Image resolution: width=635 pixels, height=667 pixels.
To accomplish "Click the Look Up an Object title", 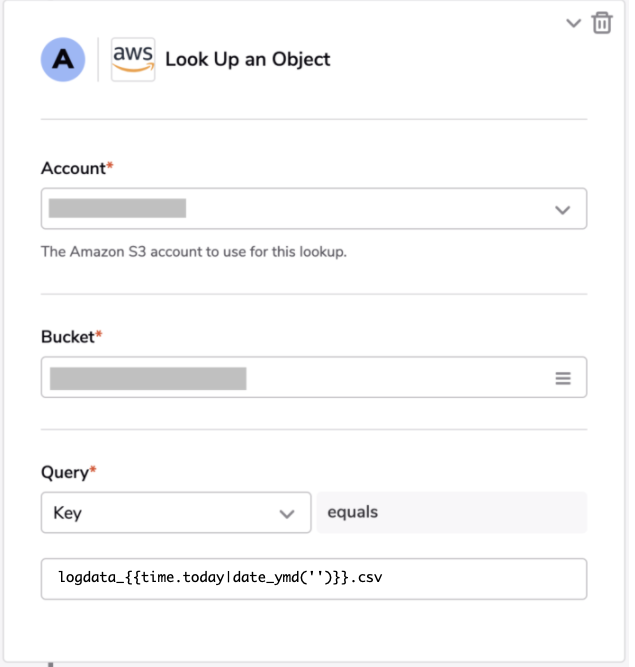I will click(248, 60).
